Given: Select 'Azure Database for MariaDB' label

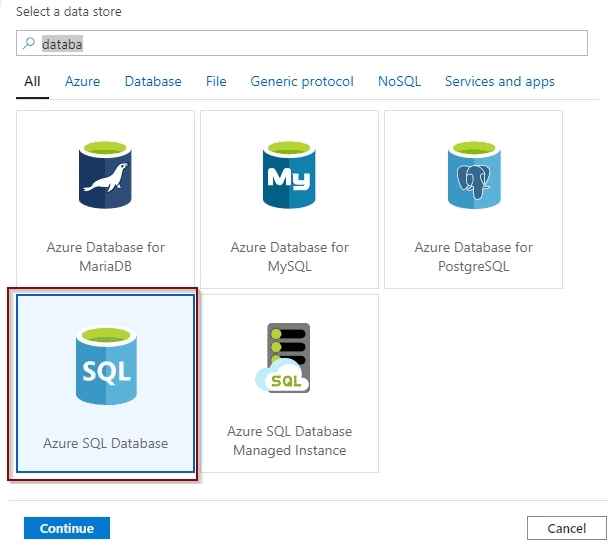Looking at the screenshot, I should 105,257.
